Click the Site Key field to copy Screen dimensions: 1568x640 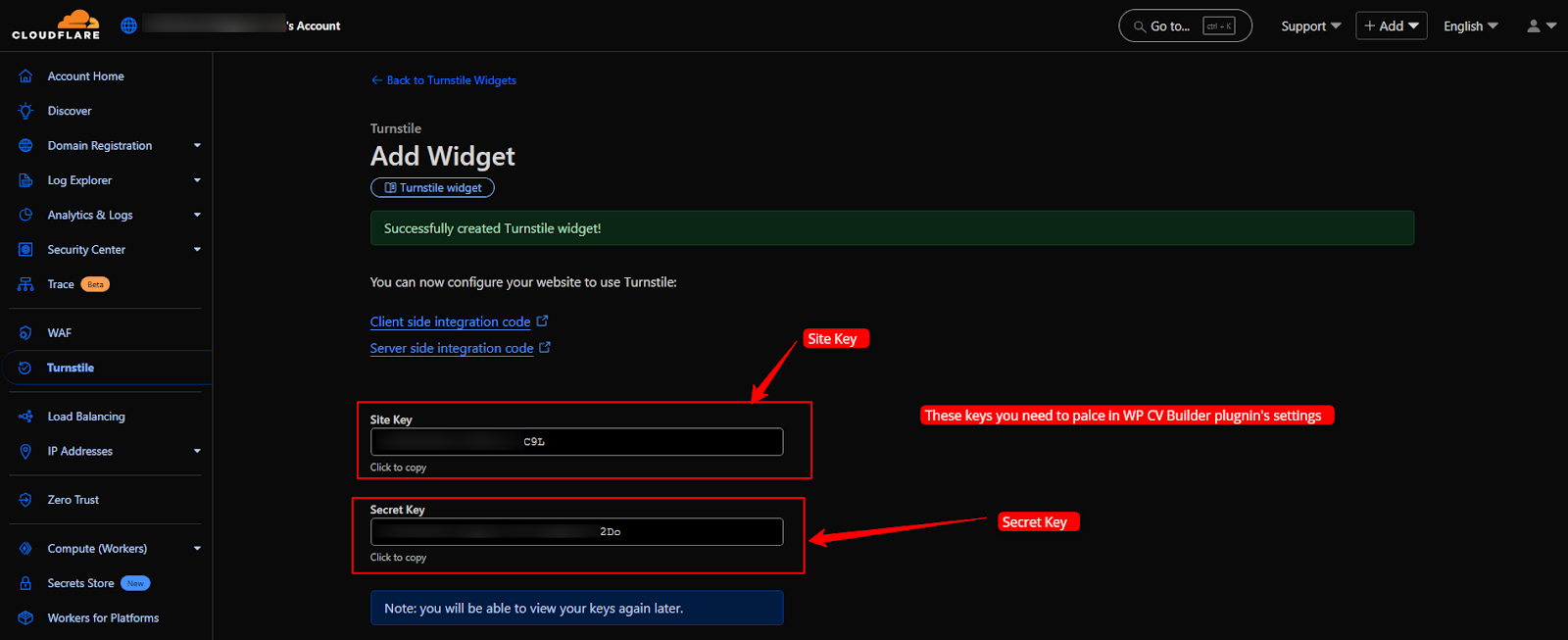[576, 442]
